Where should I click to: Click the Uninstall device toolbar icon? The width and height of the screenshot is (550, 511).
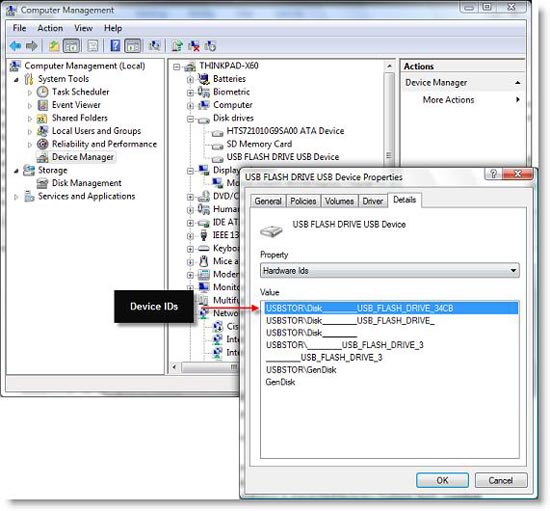coord(194,46)
